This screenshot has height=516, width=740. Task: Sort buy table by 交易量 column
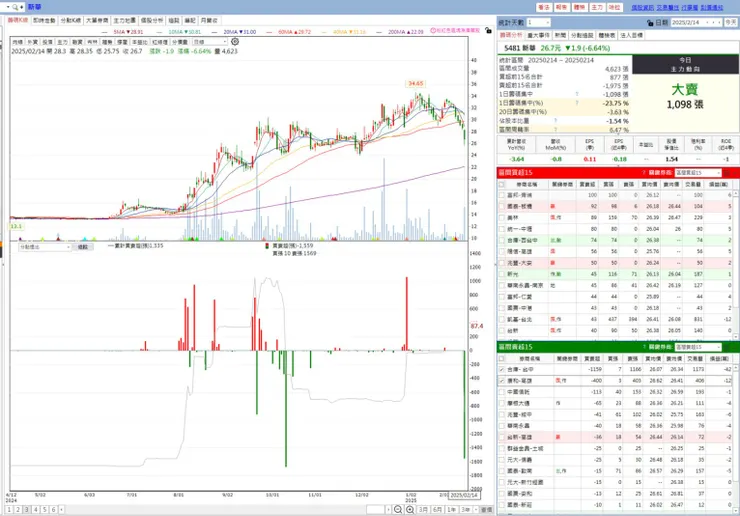click(693, 185)
